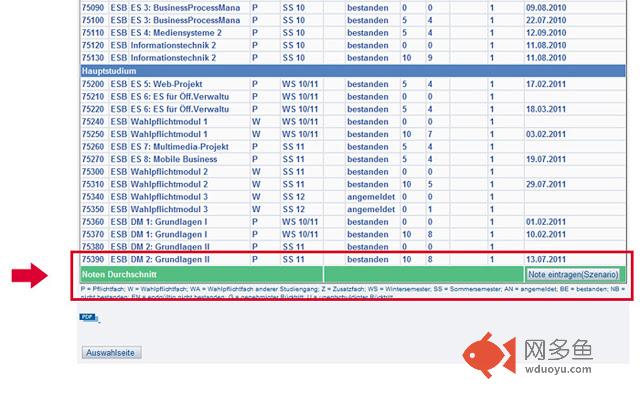Click the date 29.07.2011
640x400 pixels.
pyautogui.click(x=546, y=184)
